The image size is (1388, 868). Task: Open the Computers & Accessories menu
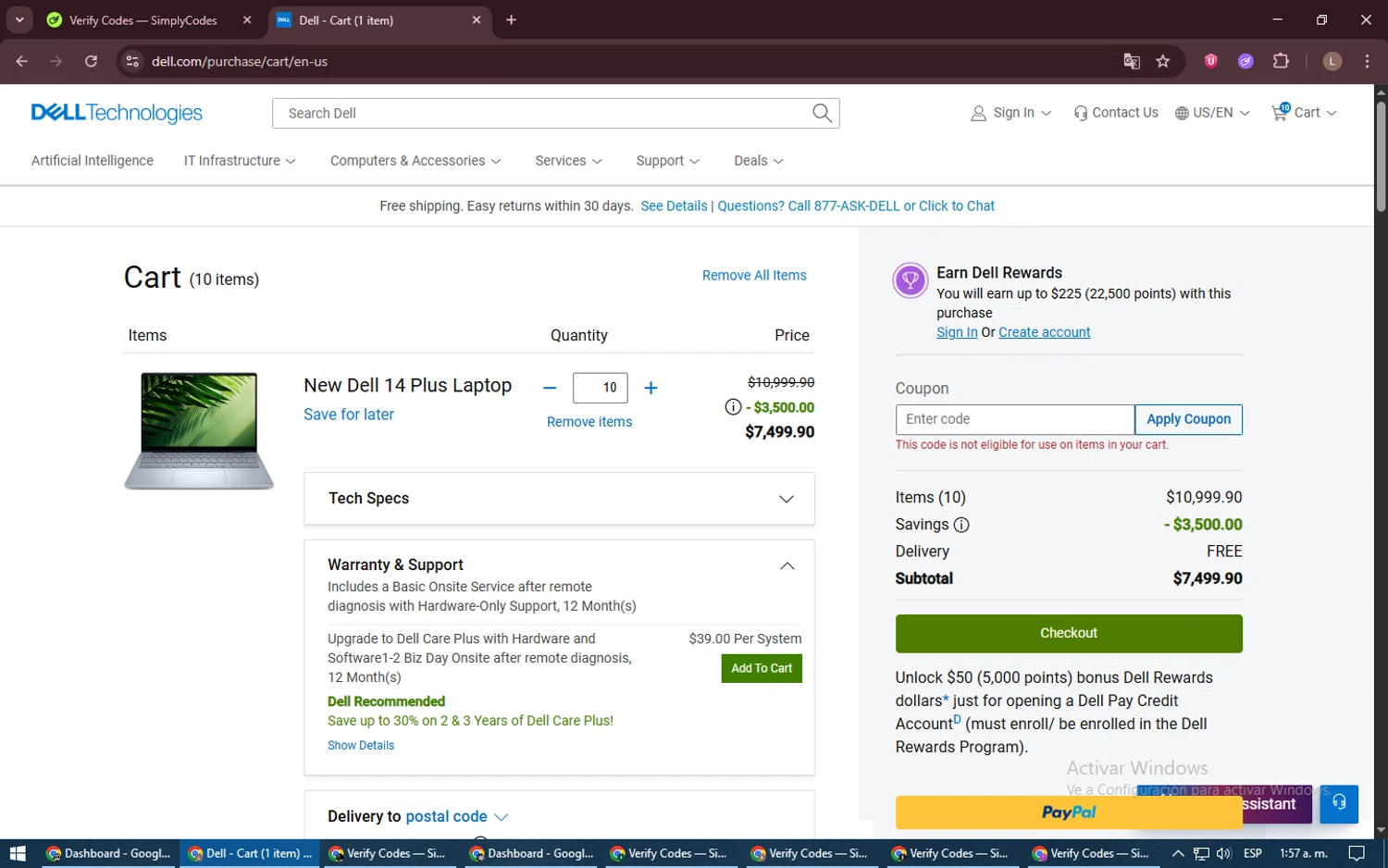point(415,161)
